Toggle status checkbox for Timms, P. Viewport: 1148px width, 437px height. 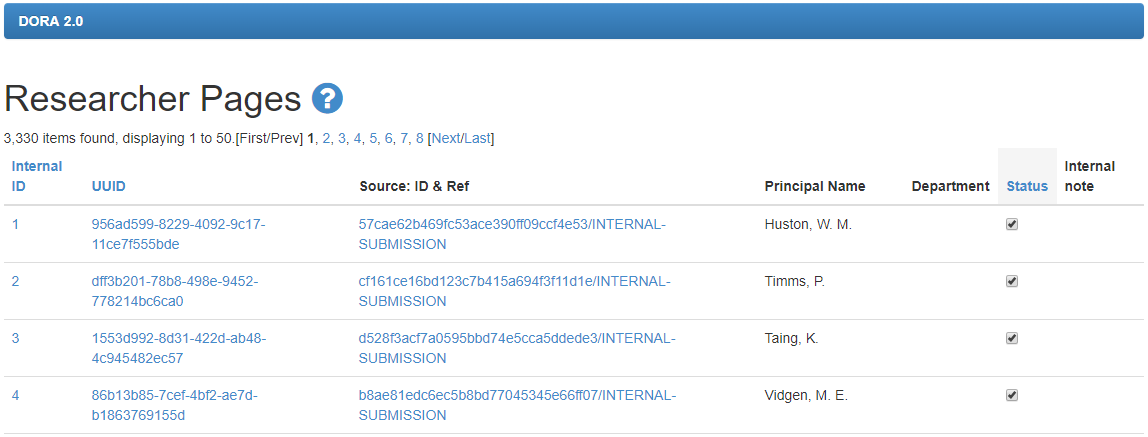[1012, 282]
